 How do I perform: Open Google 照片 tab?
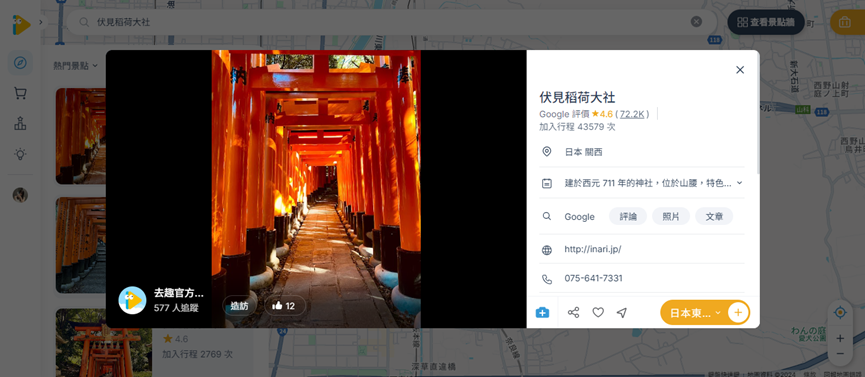(x=671, y=216)
